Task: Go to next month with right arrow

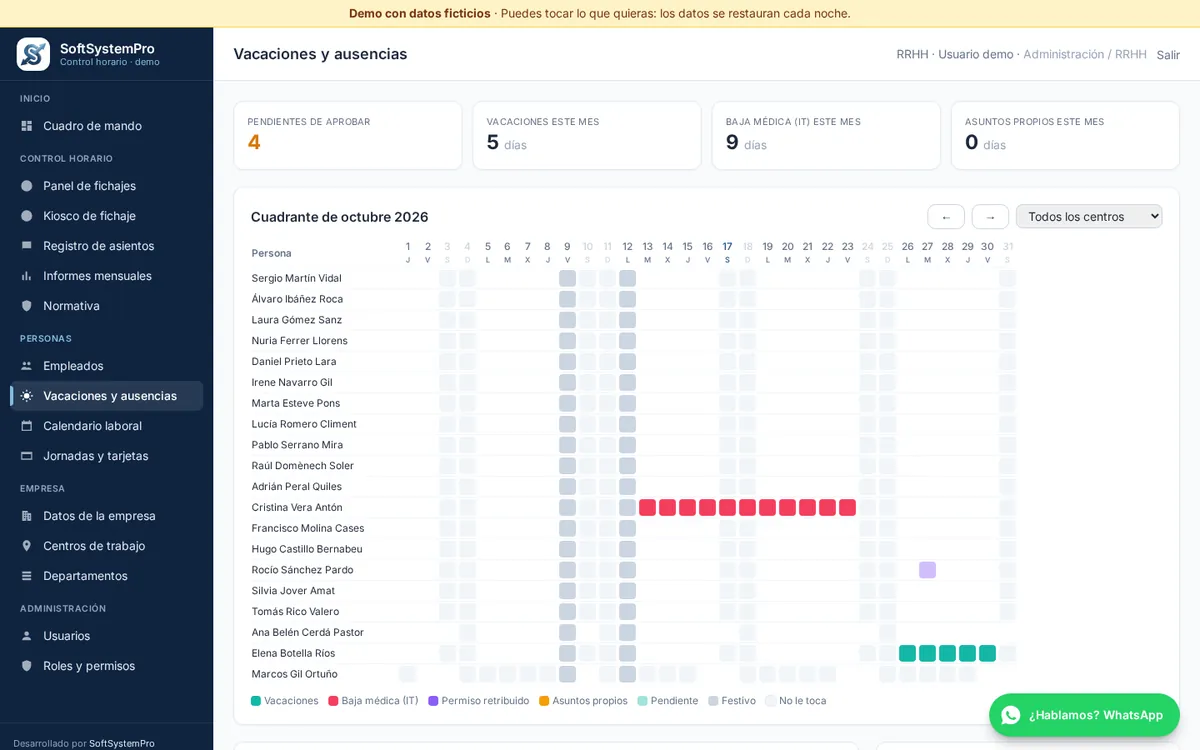Action: click(990, 217)
